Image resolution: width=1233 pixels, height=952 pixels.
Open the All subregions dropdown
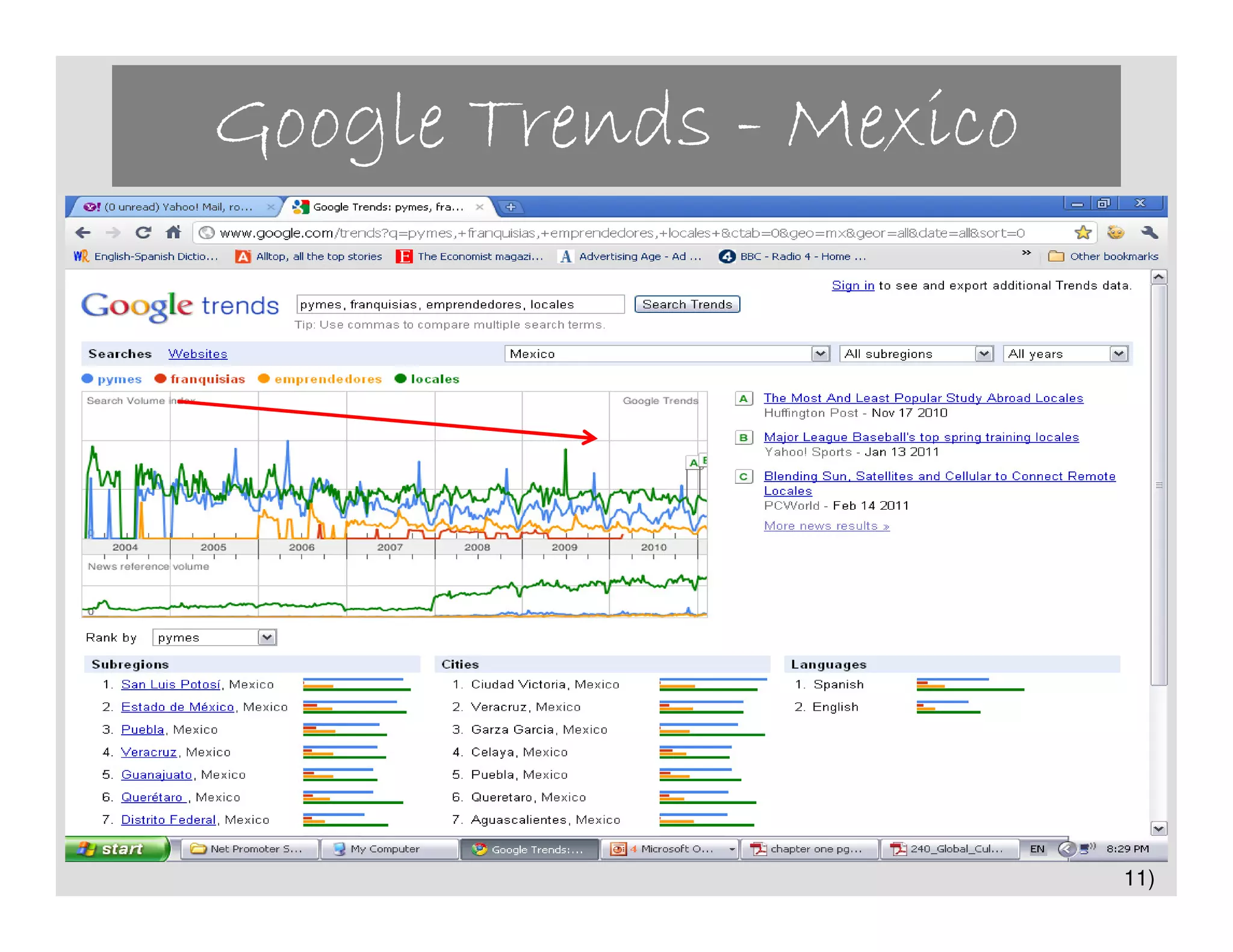[x=916, y=354]
